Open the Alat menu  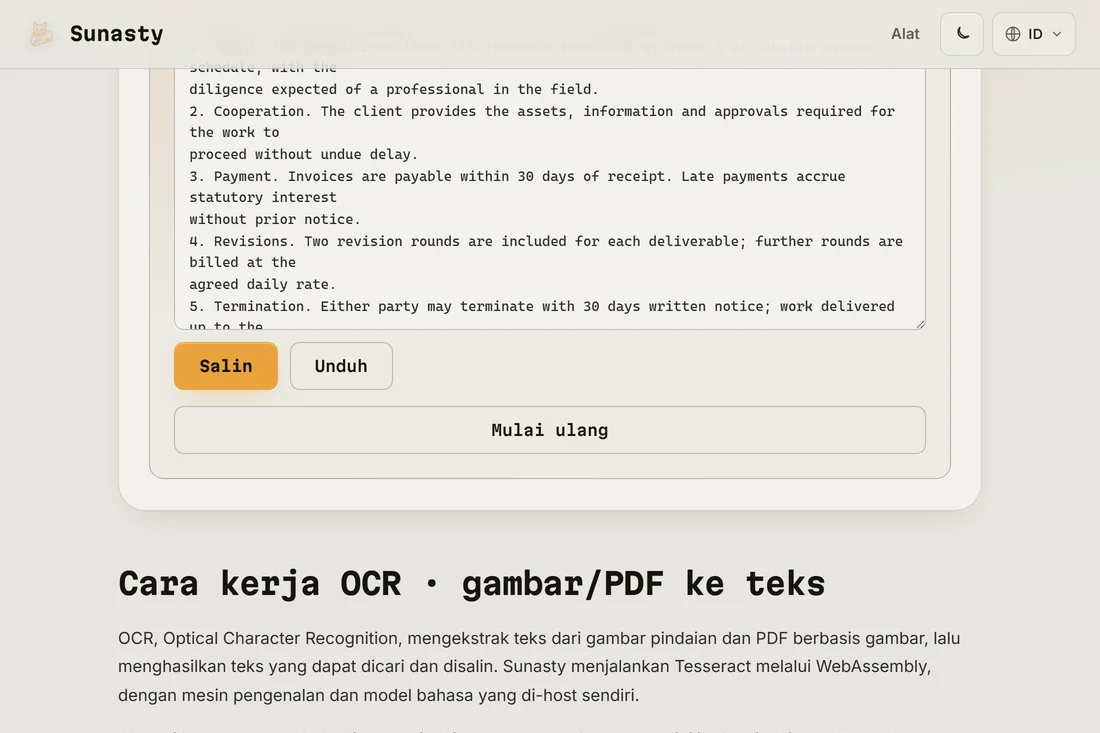[905, 34]
